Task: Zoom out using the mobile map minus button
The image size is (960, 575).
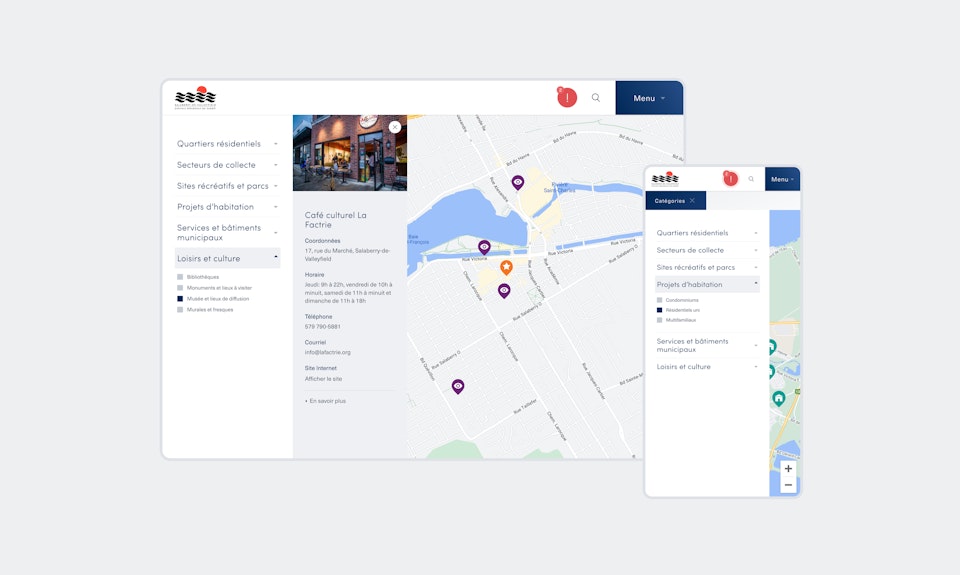Action: (788, 485)
